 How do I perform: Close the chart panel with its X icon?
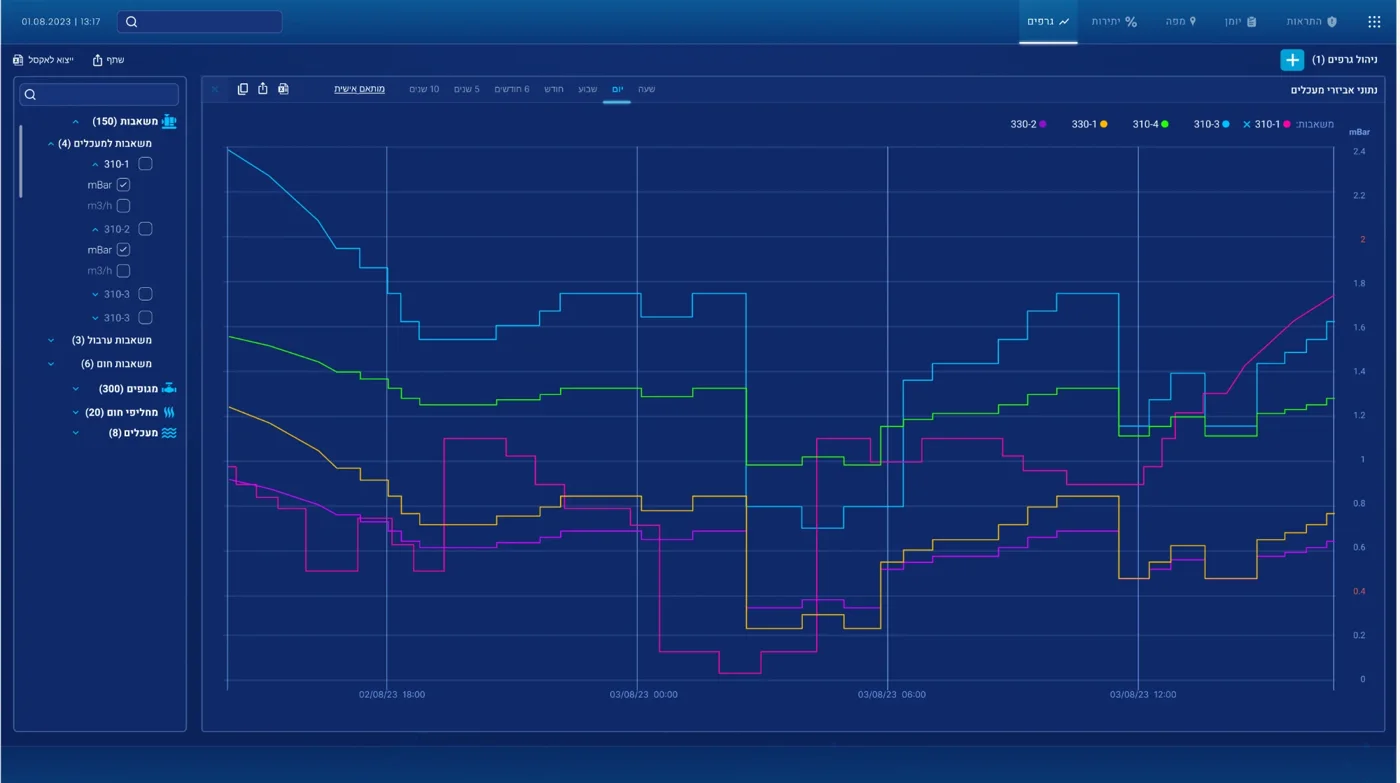pos(215,89)
